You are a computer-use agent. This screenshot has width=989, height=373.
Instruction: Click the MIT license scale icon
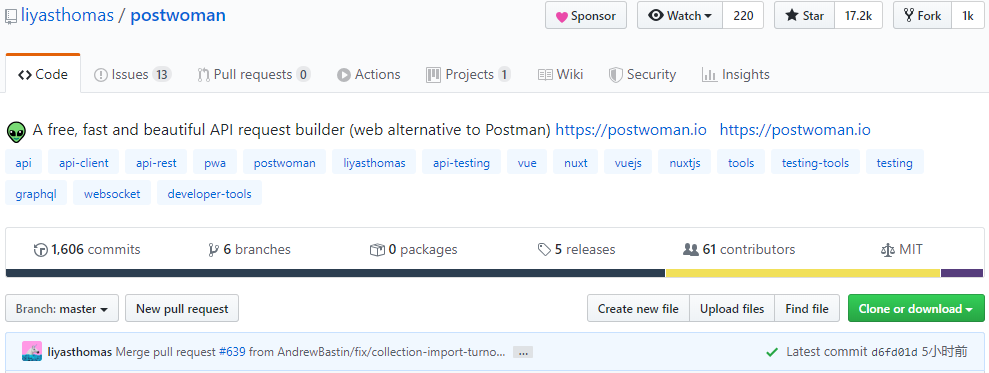887,250
